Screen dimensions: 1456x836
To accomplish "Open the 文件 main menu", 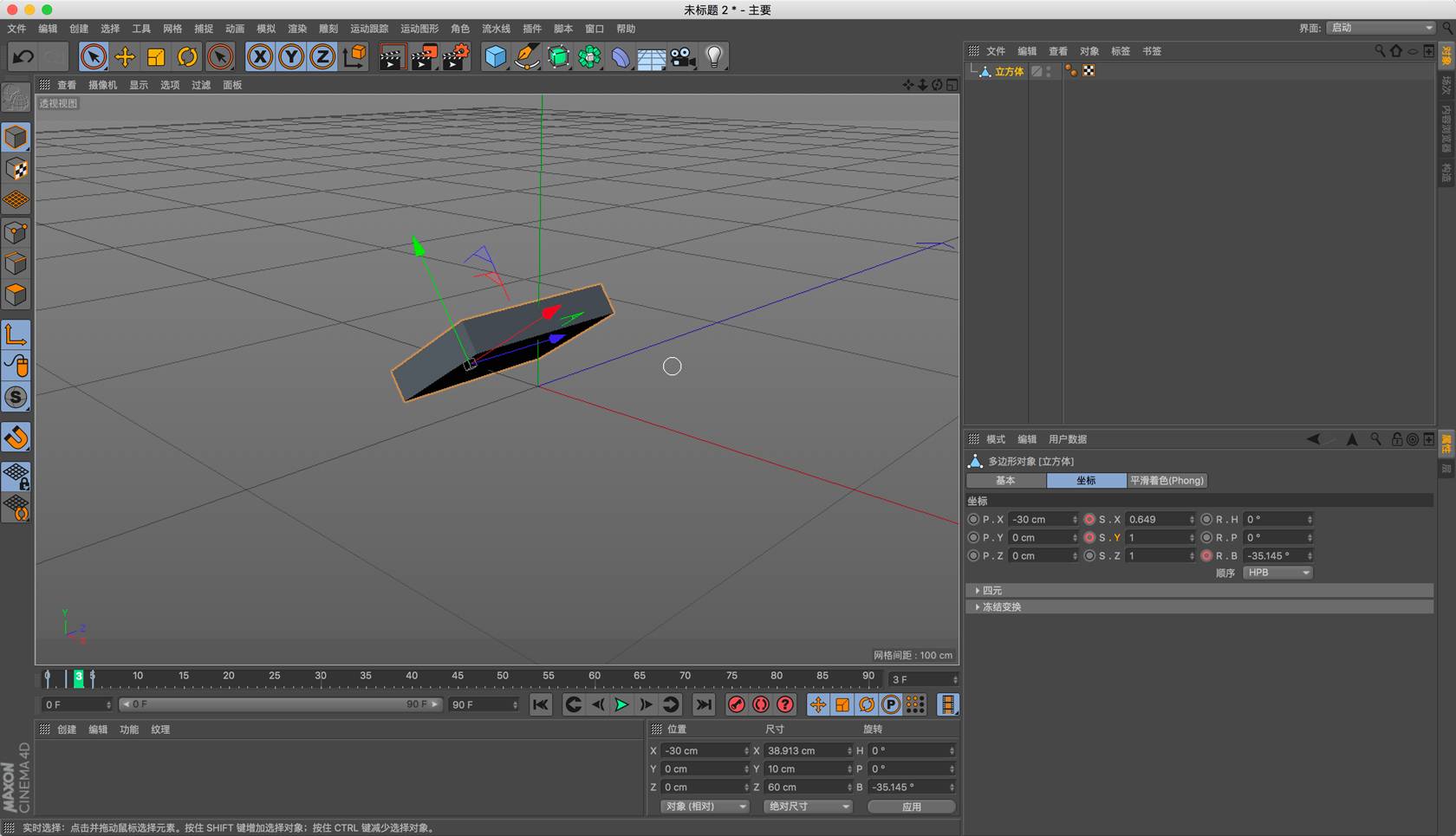I will [16, 29].
